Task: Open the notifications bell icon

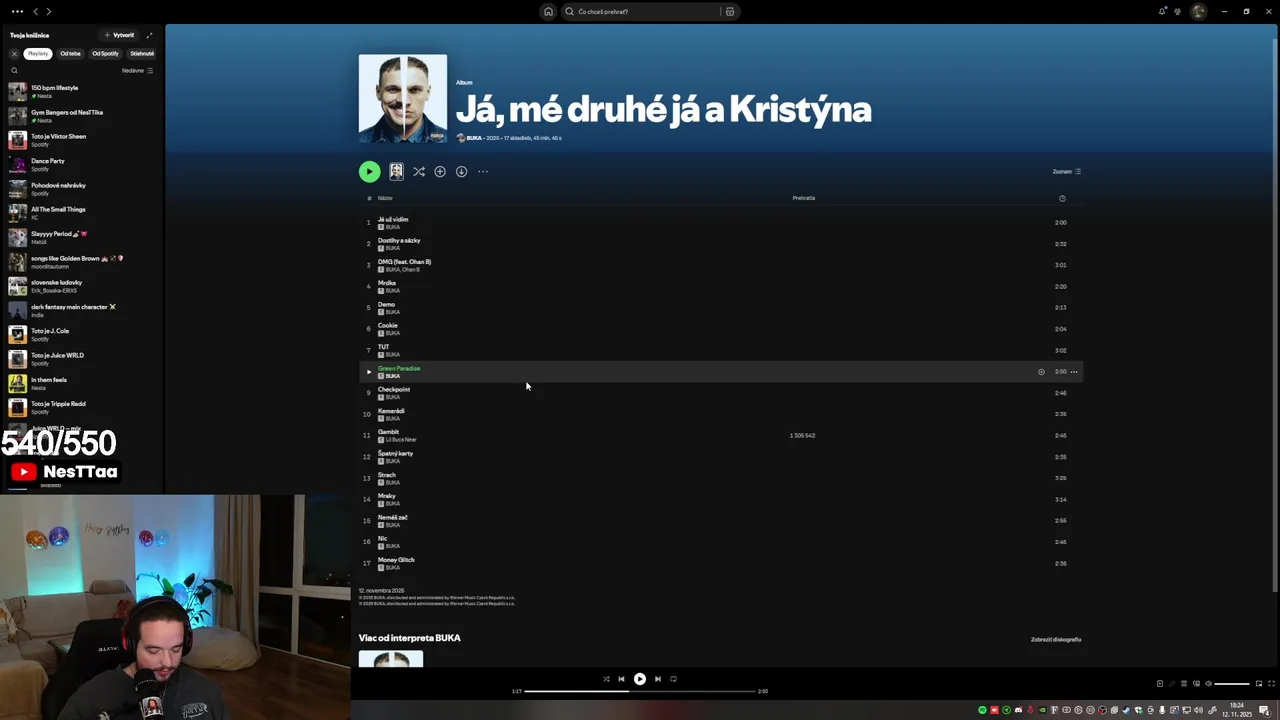Action: click(x=1162, y=11)
